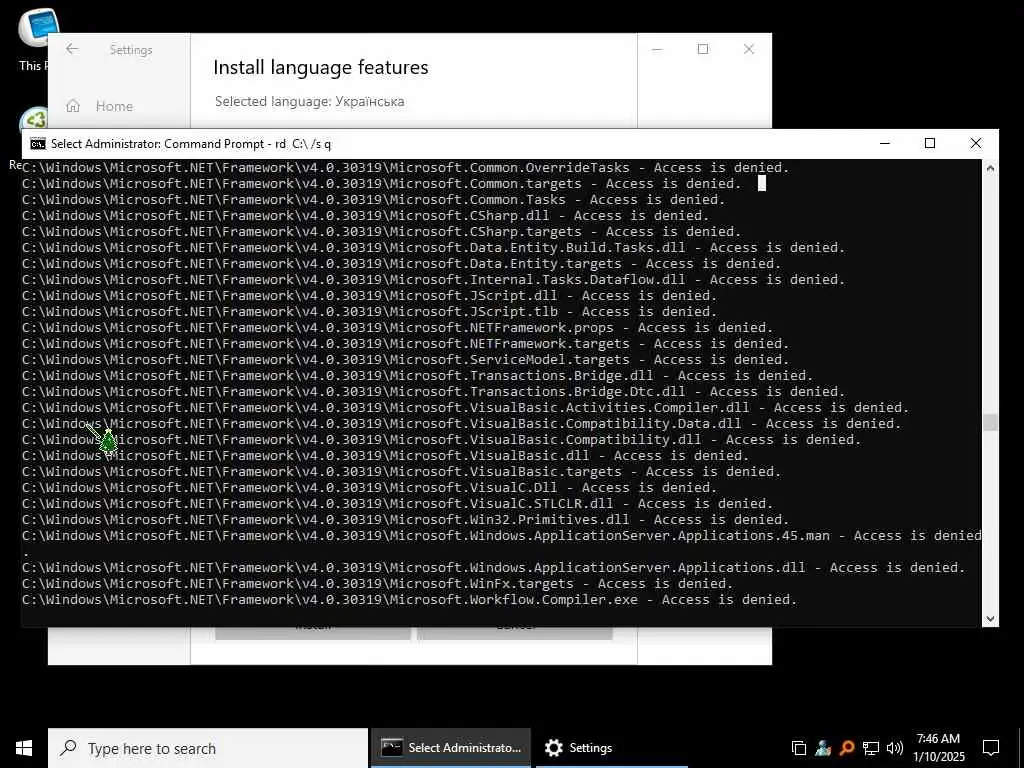Click the Microsoft.Transactions.Bridge.Dtc.dll line
This screenshot has height=768, width=1024.
coord(433,391)
